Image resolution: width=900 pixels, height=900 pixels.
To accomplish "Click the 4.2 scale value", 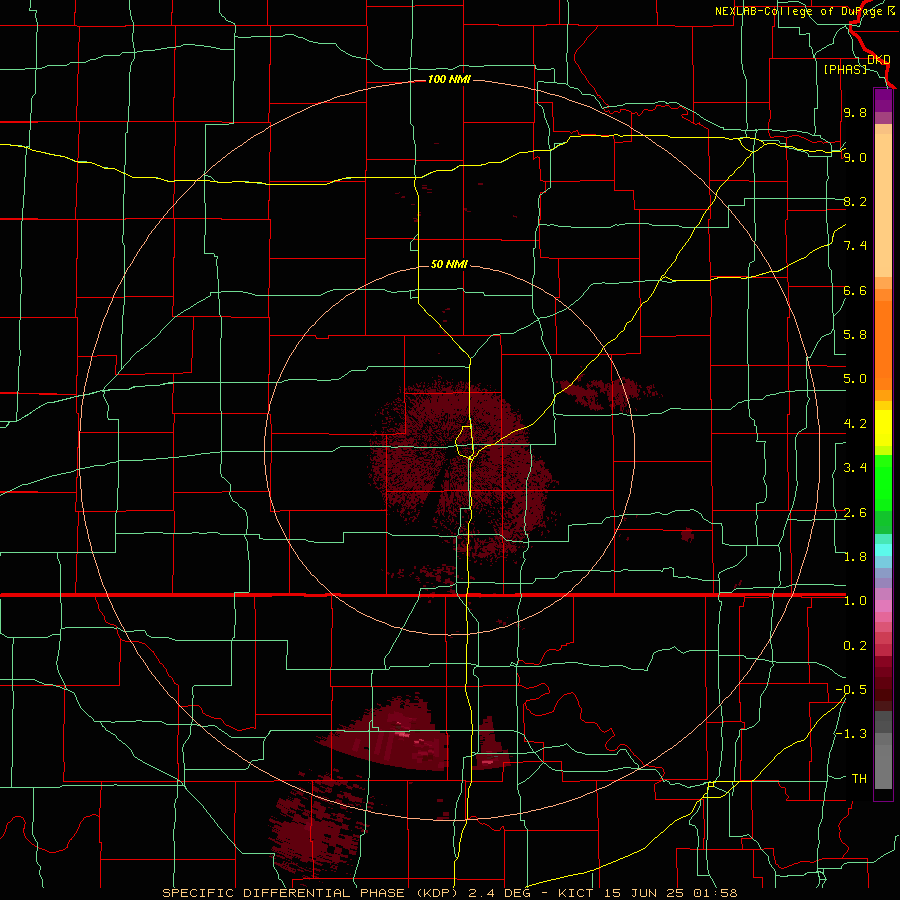I will 855,424.
